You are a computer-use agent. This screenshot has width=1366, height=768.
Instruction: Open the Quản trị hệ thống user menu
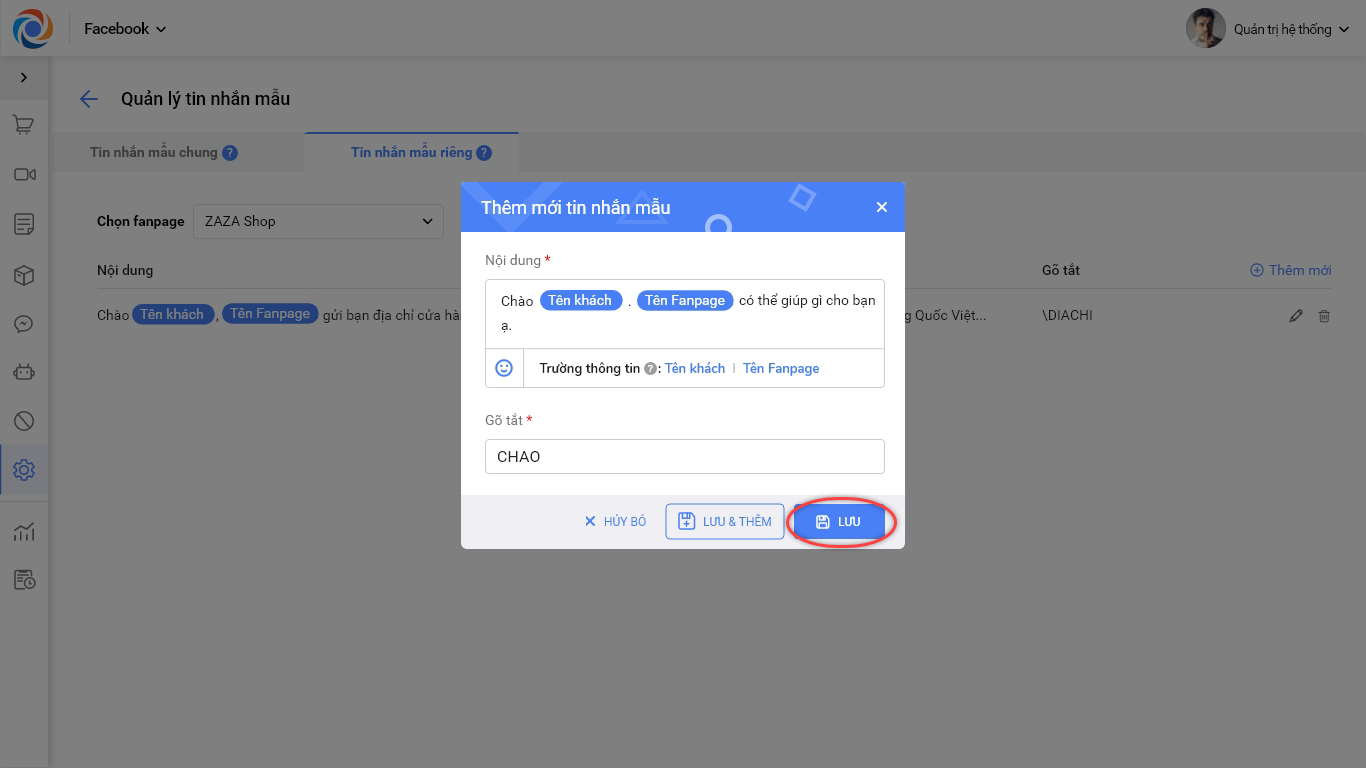coord(1291,29)
